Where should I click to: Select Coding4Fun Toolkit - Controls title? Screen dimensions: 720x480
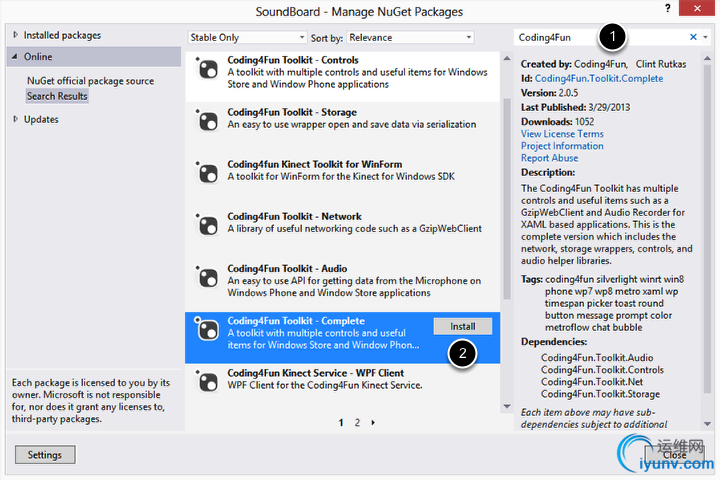coord(293,60)
